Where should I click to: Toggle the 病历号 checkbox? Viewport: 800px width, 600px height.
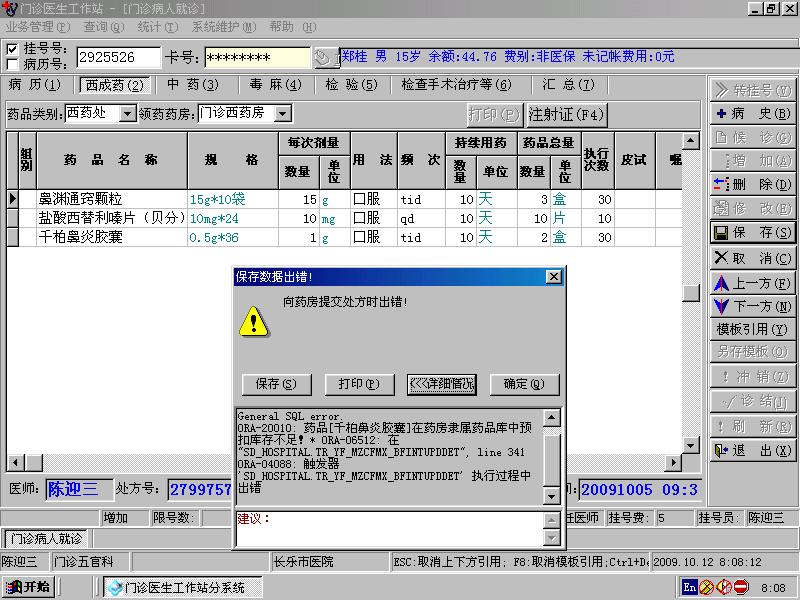(x=12, y=65)
